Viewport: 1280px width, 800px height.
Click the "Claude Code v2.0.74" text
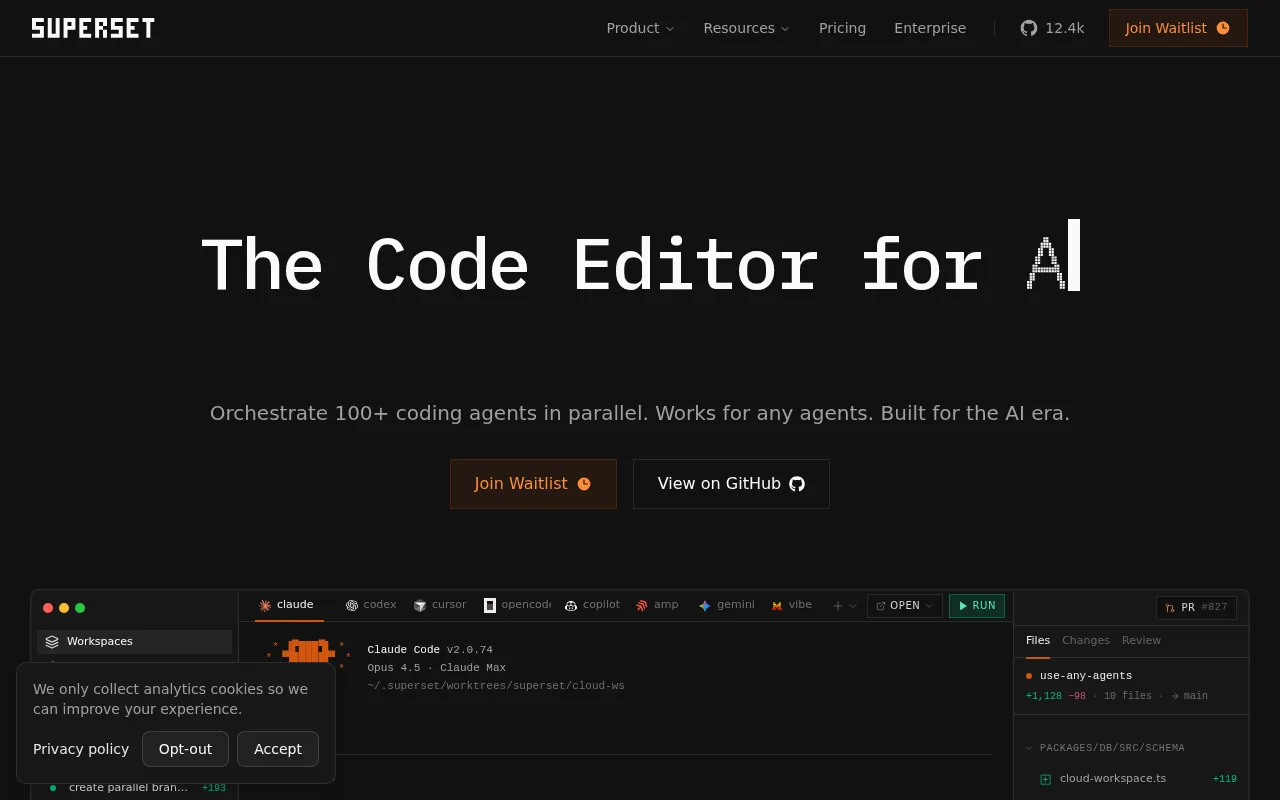(x=430, y=650)
